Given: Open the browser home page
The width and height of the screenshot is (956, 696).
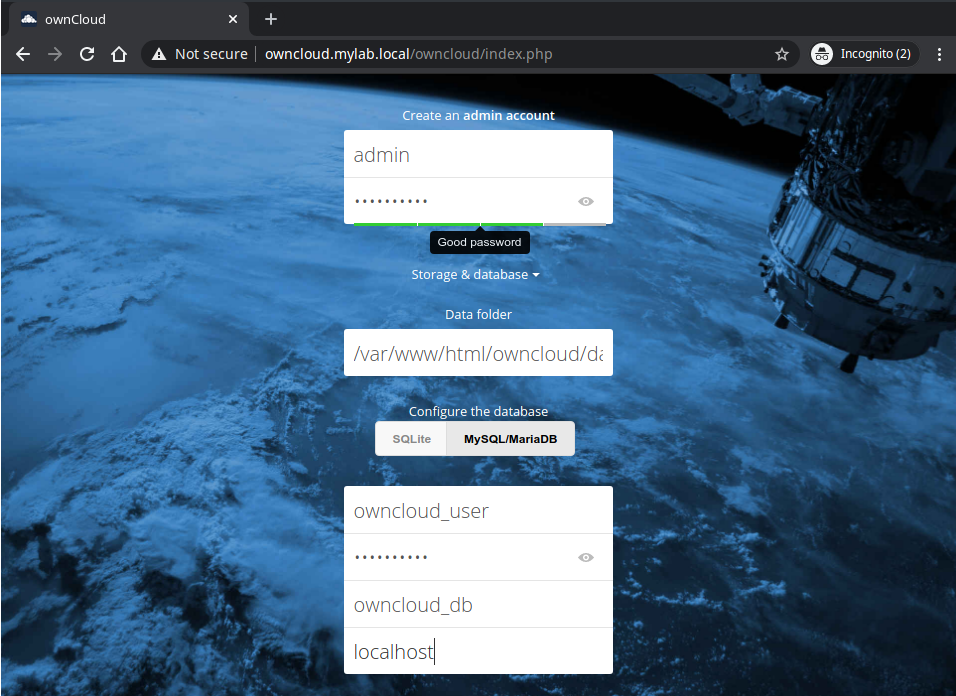Looking at the screenshot, I should point(119,54).
